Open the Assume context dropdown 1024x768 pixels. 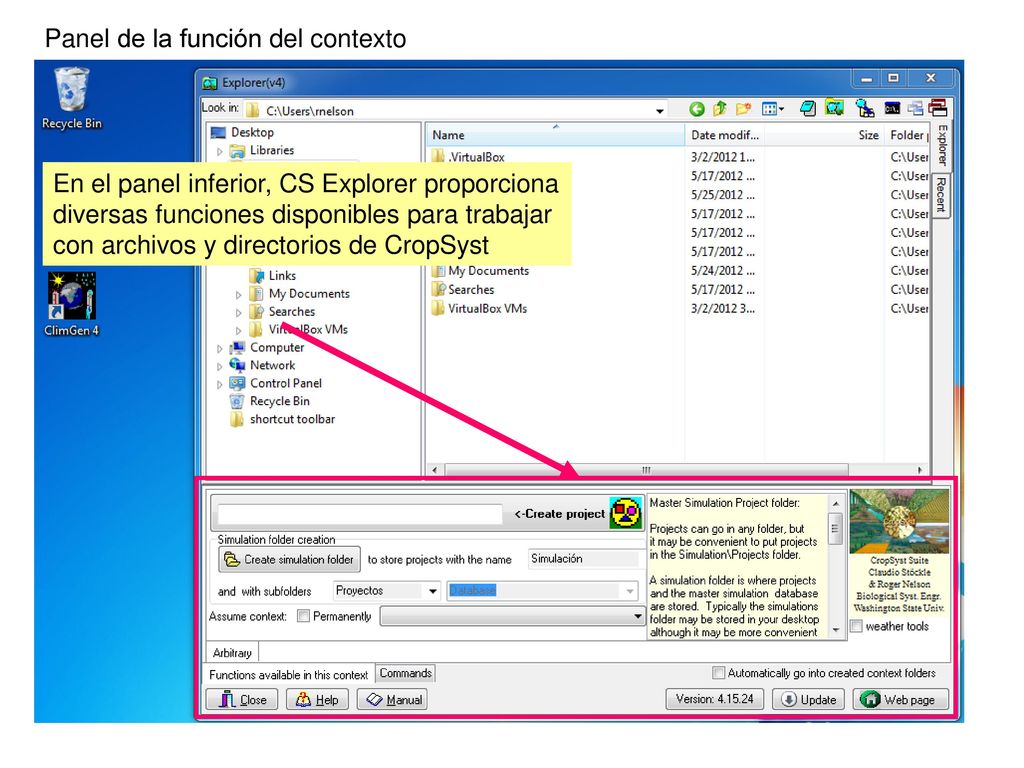pyautogui.click(x=637, y=616)
